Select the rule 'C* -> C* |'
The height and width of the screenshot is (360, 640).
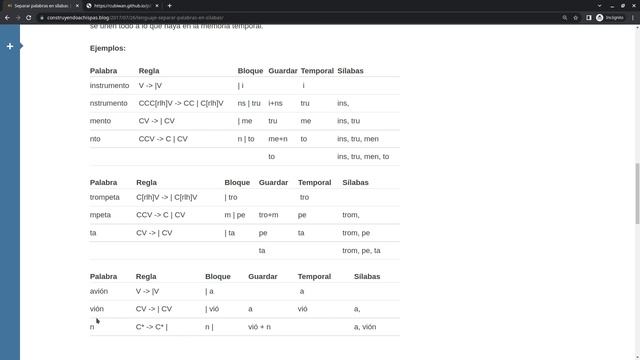151,327
